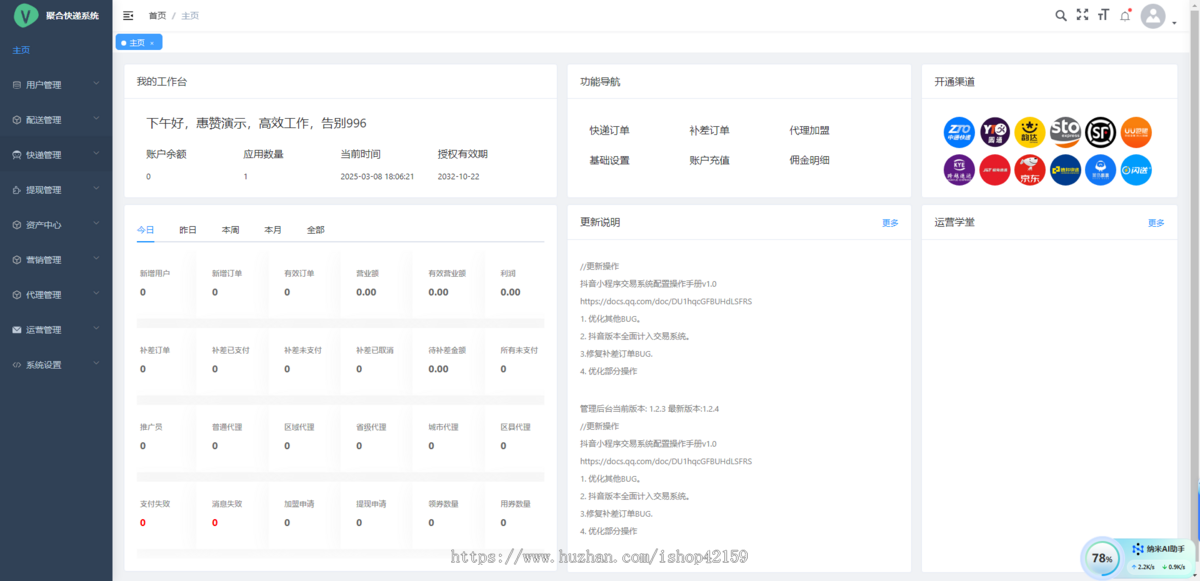
Task: Expand the 用户管理 sidebar menu
Action: point(56,85)
